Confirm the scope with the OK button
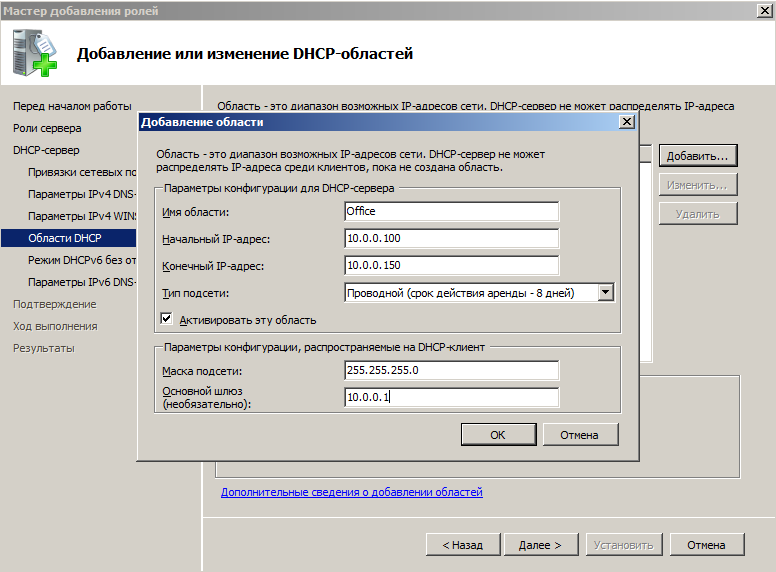776x572 pixels. (498, 434)
